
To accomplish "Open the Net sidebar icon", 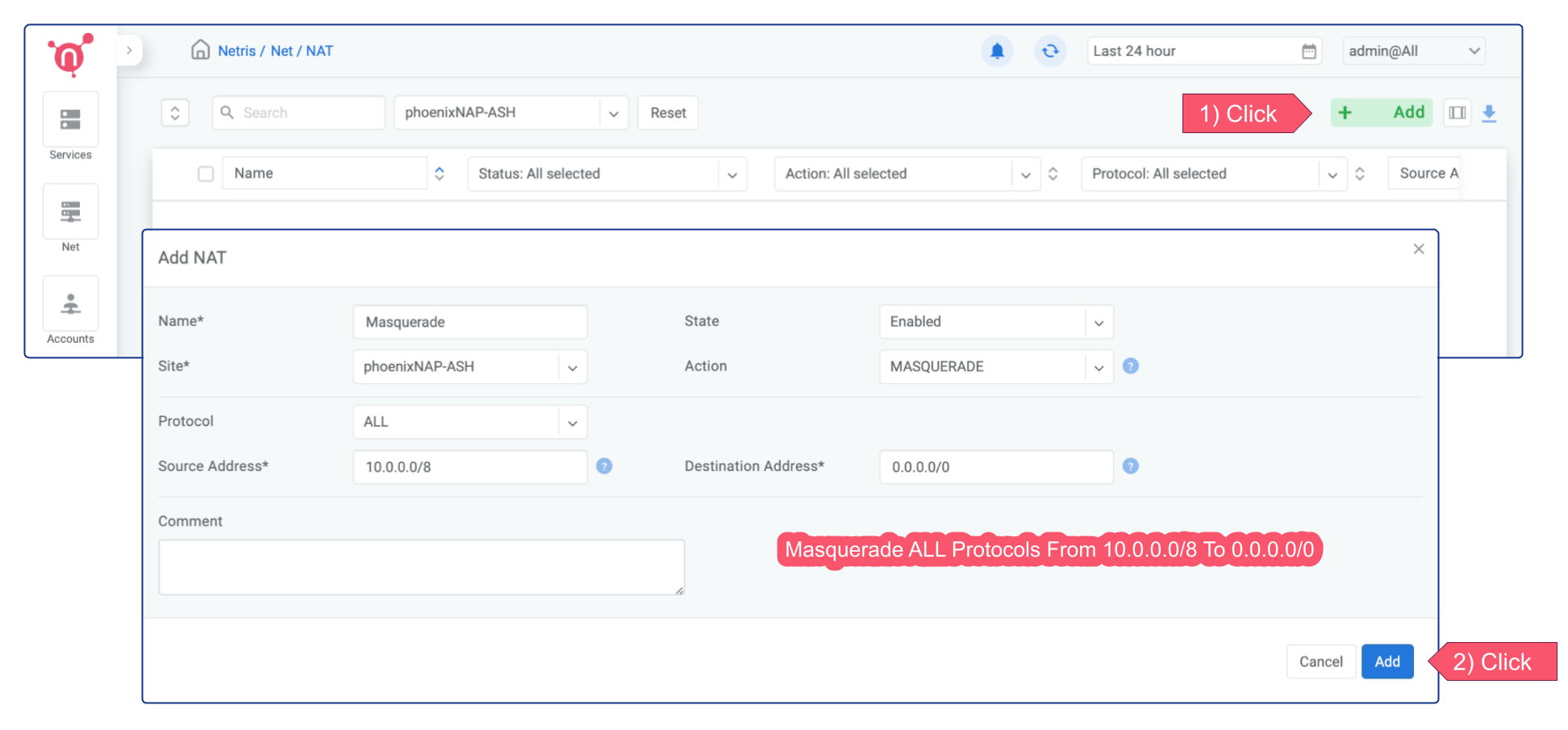I will (70, 212).
